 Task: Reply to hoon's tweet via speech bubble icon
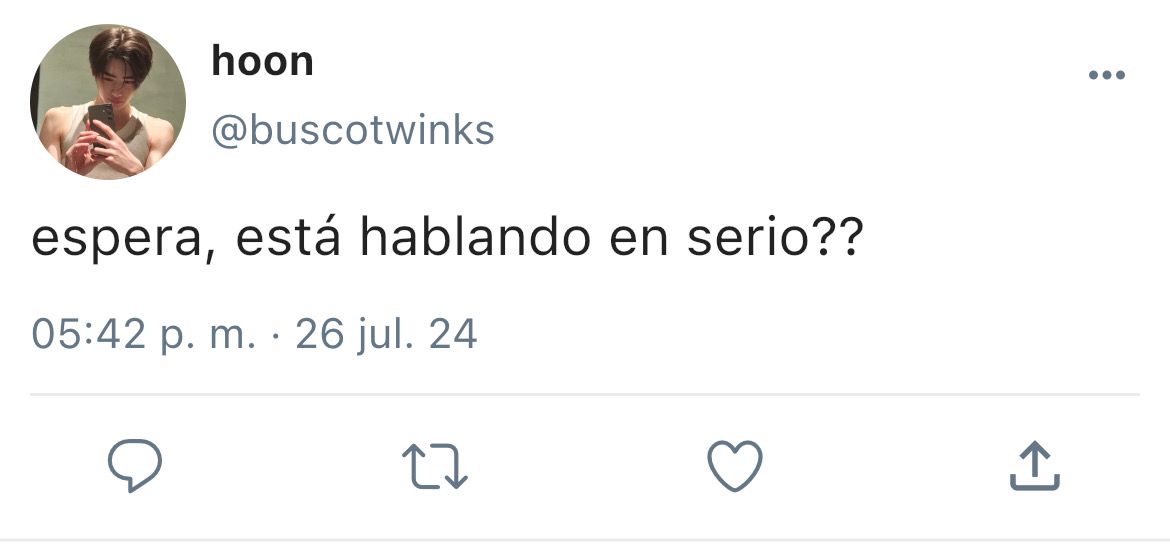coord(134,465)
